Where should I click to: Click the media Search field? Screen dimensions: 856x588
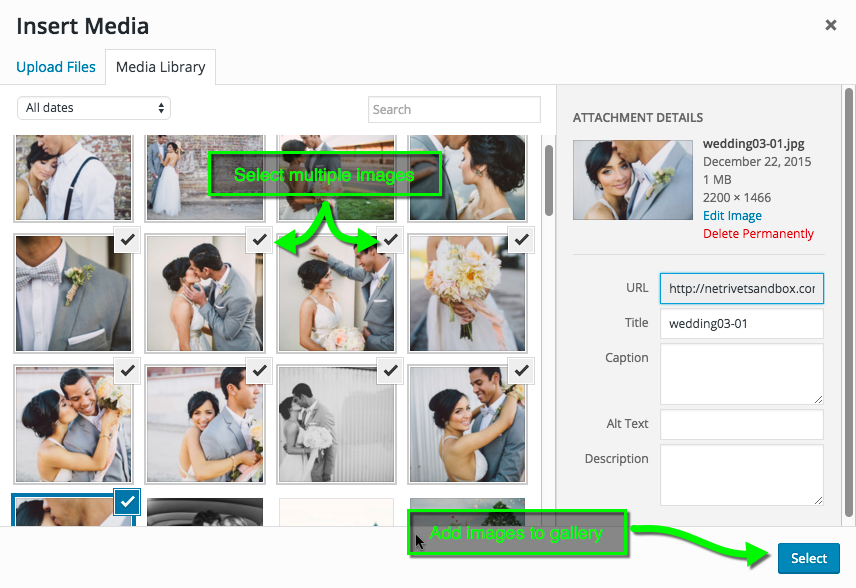[x=454, y=110]
